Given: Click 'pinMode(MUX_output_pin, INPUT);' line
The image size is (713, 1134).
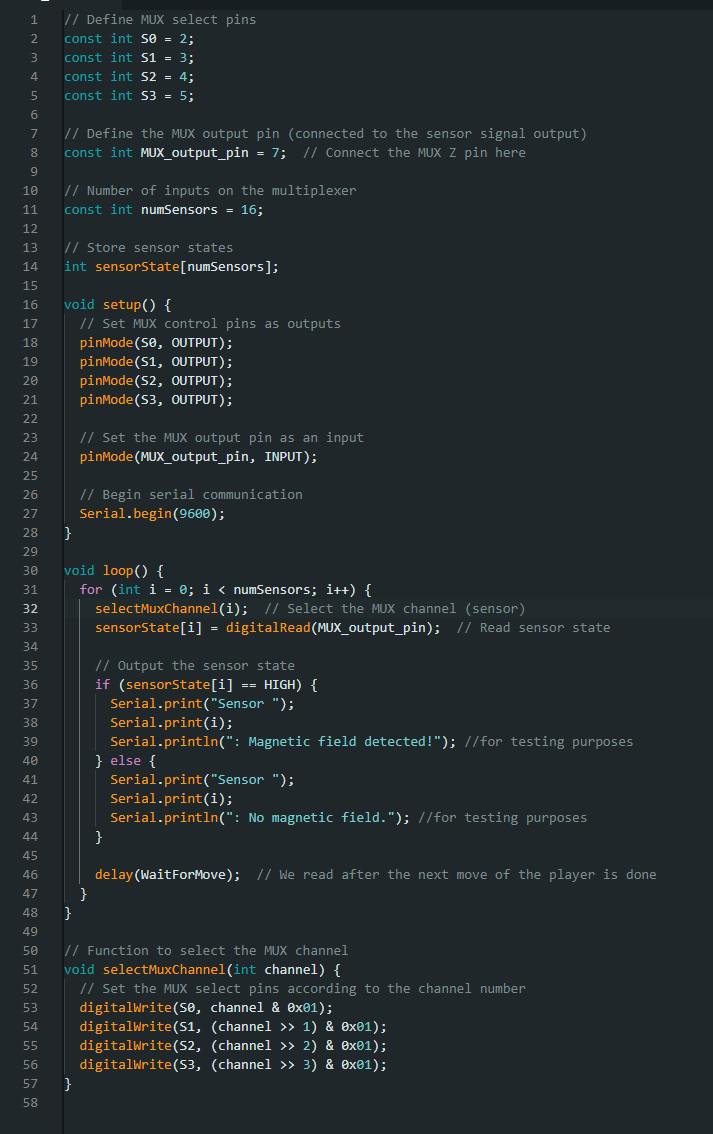Looking at the screenshot, I should point(198,457).
